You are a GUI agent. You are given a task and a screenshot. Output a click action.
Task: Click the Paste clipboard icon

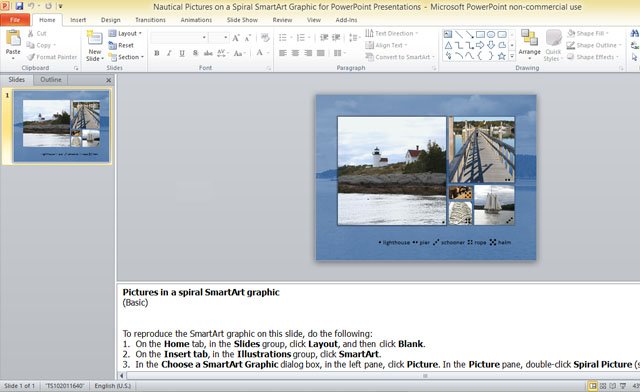(x=13, y=38)
